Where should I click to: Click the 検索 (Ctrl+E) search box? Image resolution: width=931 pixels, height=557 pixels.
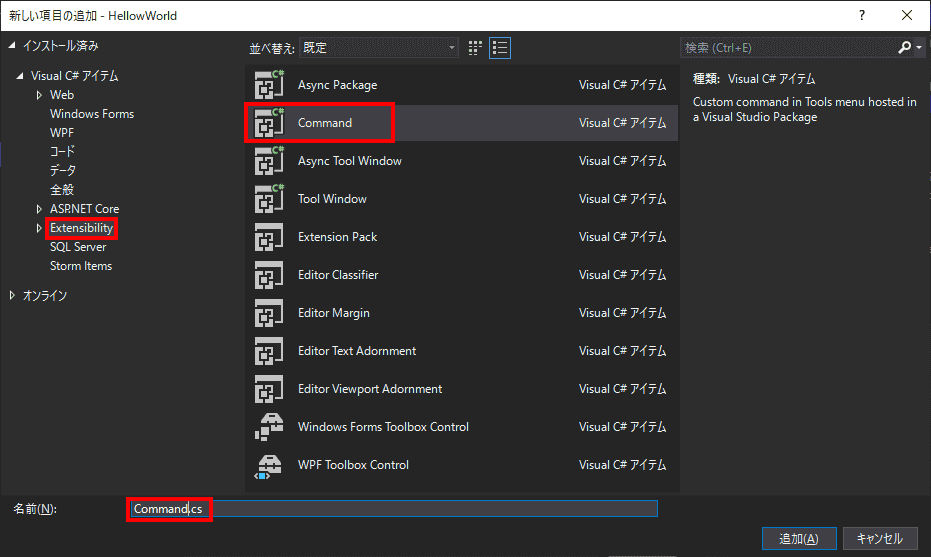click(788, 48)
